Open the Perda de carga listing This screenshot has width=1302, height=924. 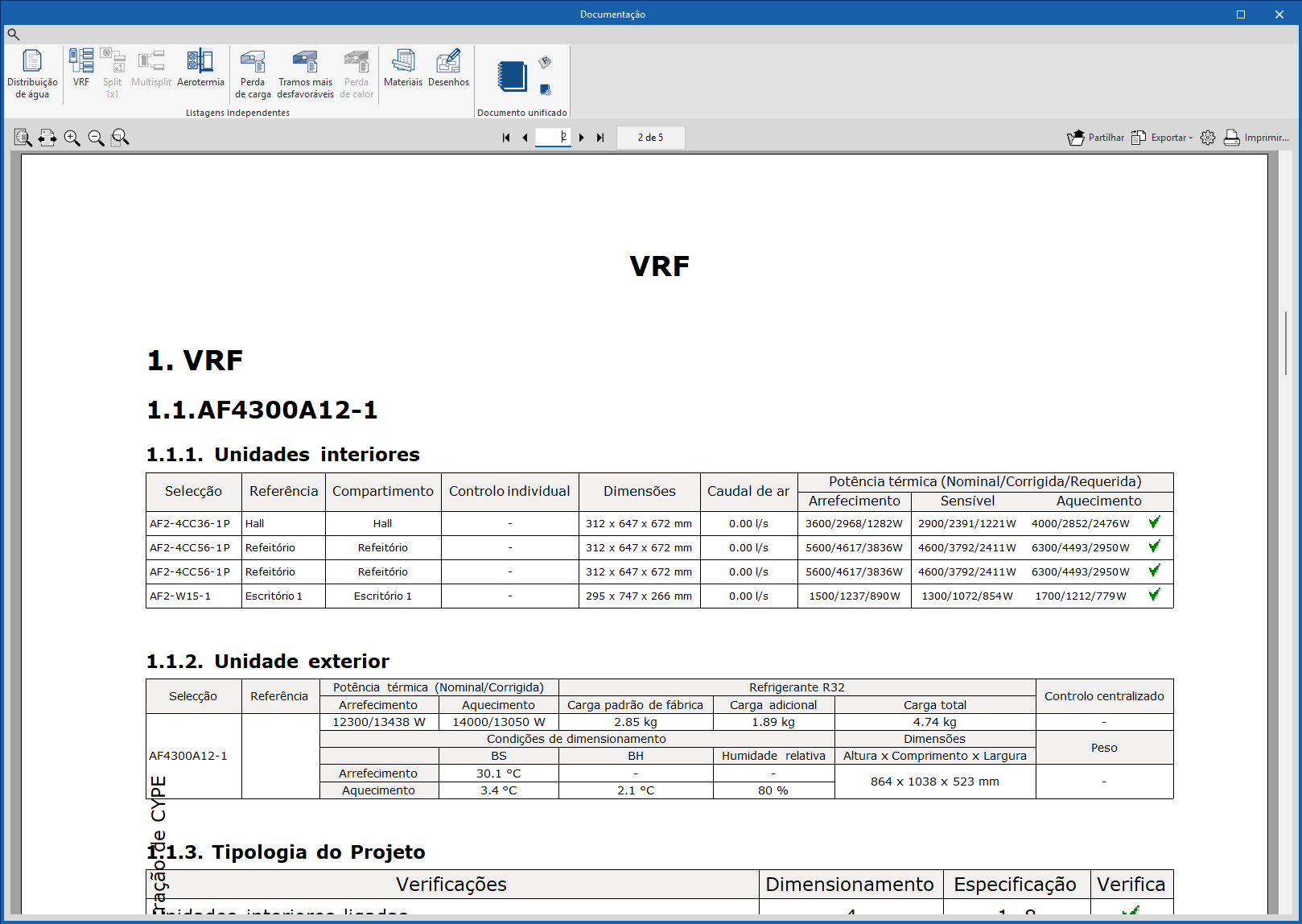pos(253,73)
